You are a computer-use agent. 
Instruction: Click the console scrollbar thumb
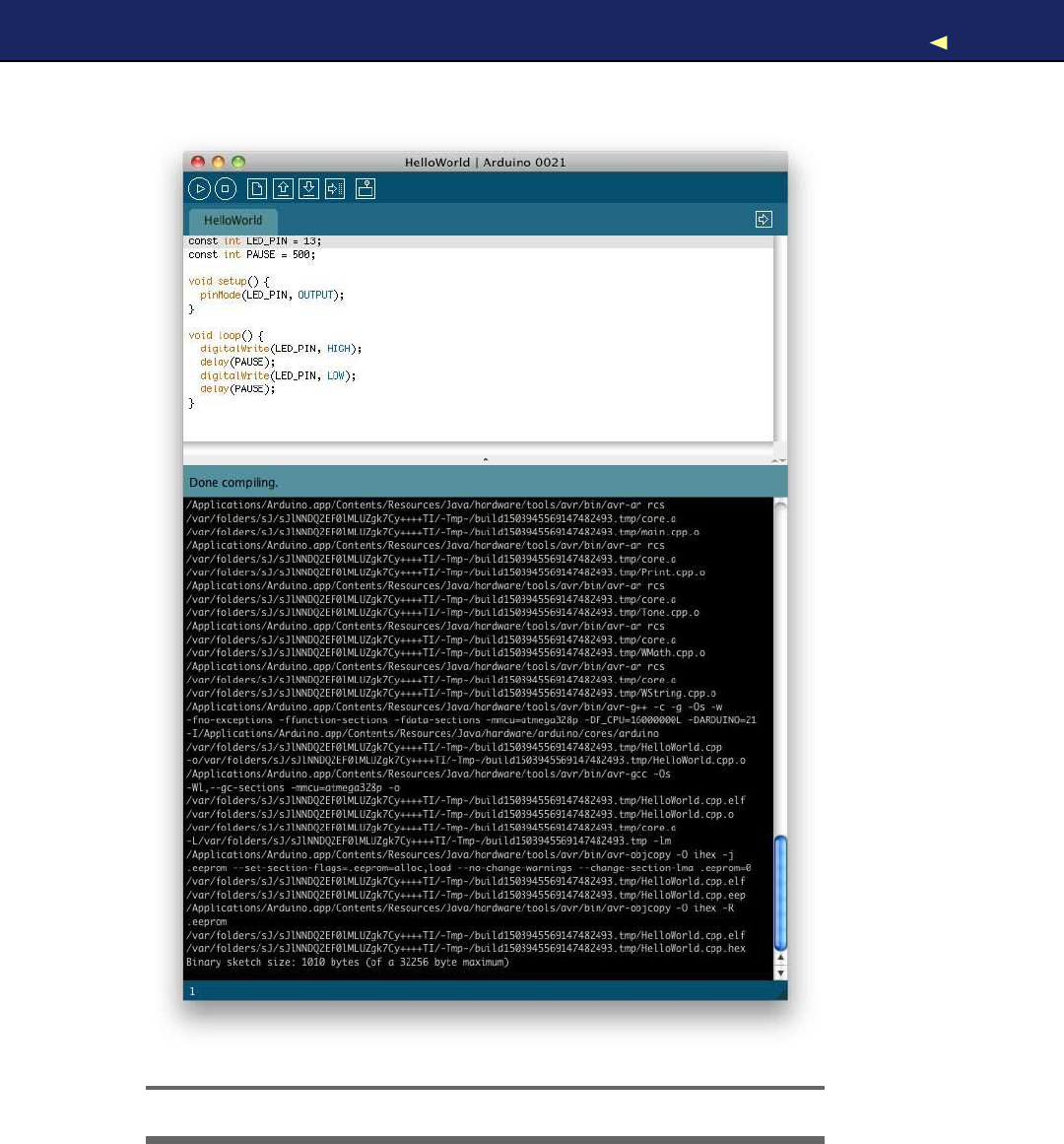pos(780,893)
